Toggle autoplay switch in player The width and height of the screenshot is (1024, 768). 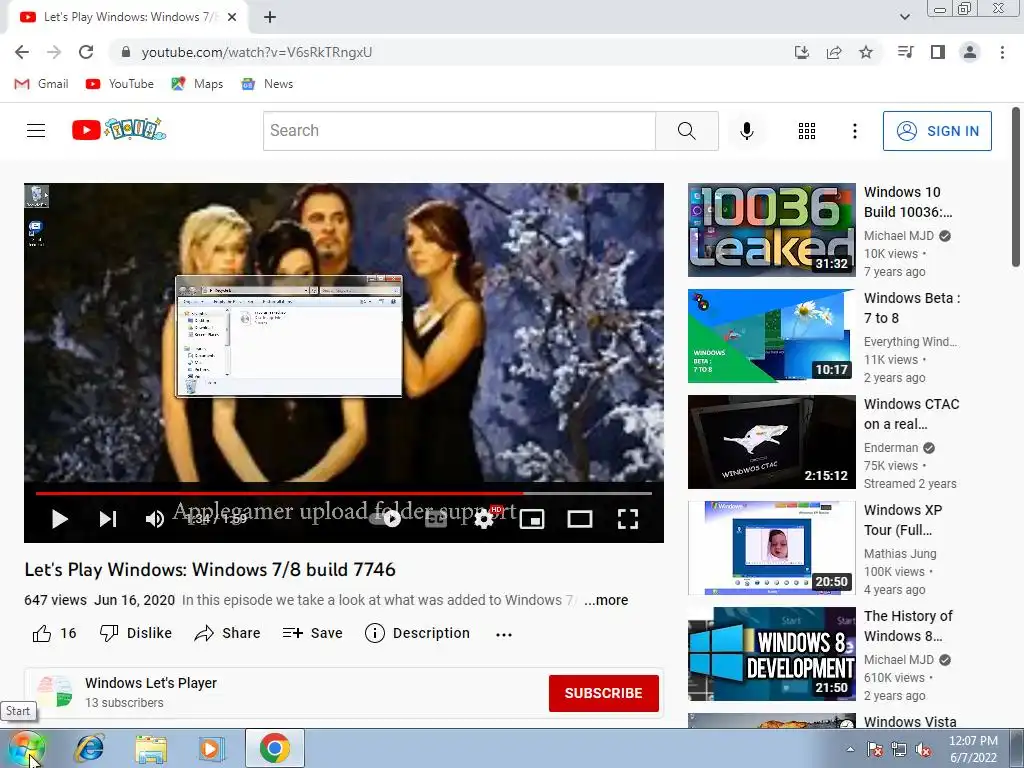tap(387, 519)
